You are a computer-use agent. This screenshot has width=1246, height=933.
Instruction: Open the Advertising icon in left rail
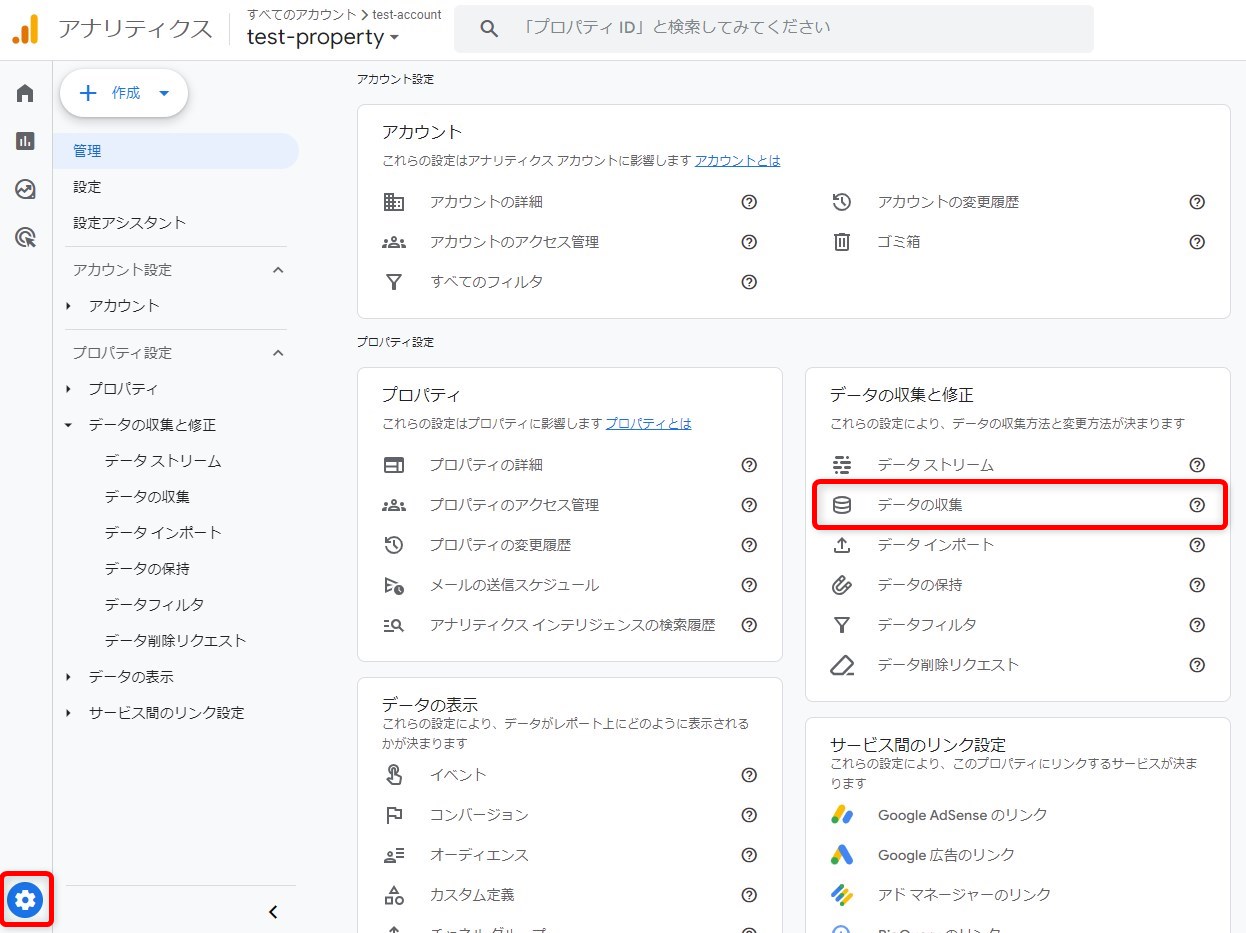click(25, 237)
